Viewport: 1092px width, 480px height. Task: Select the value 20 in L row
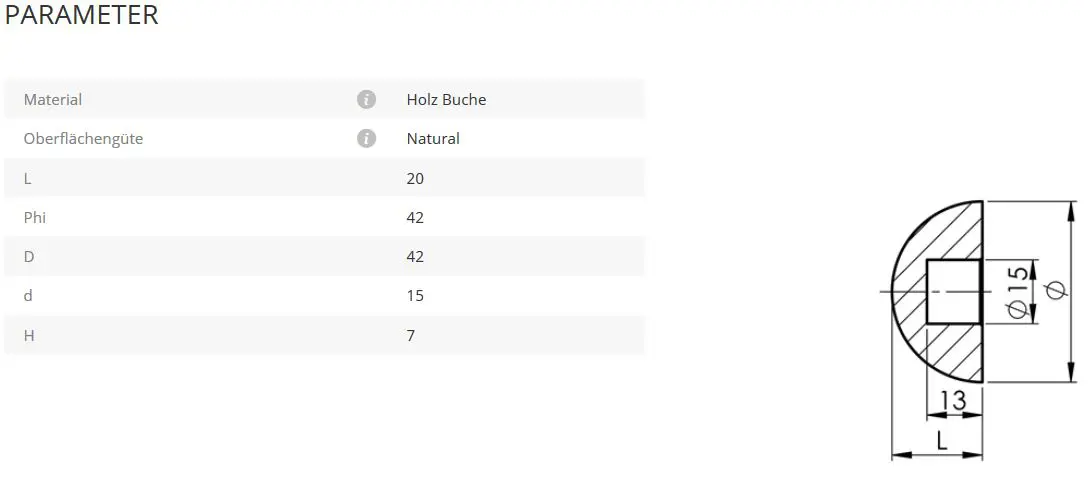[x=415, y=178]
